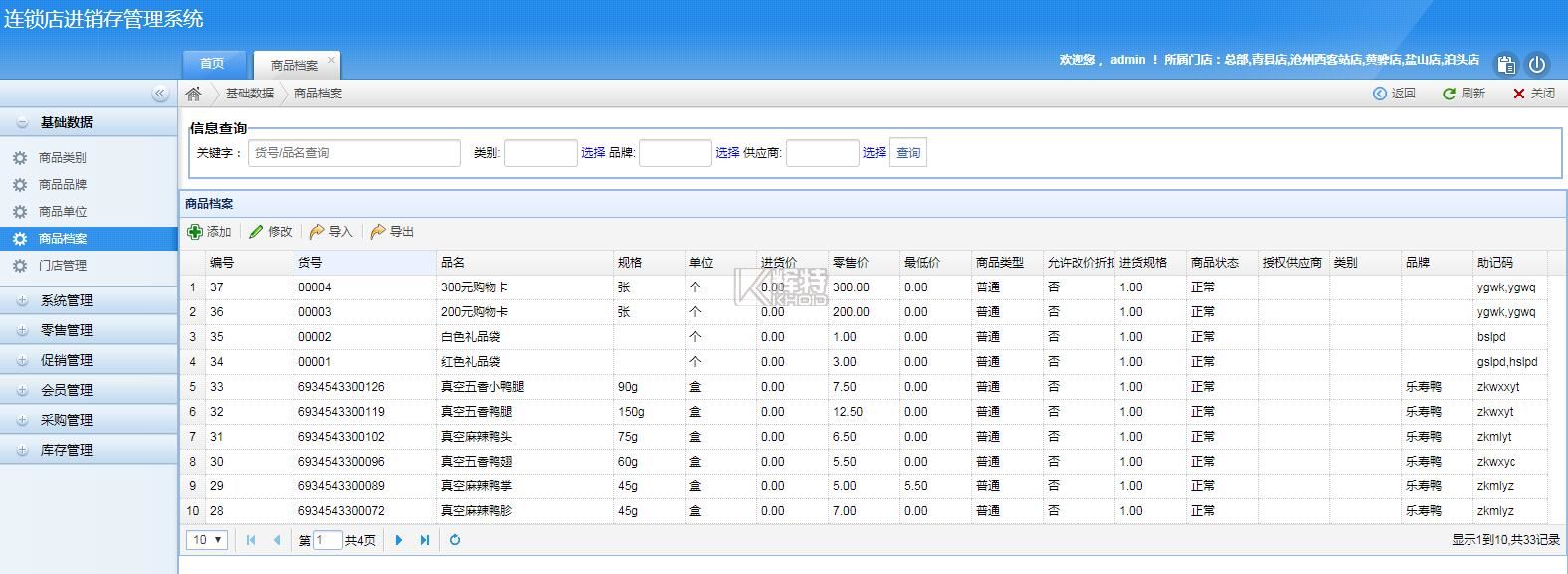1568x574 pixels.
Task: Open the page size dropdown showing 10
Action: click(x=207, y=540)
